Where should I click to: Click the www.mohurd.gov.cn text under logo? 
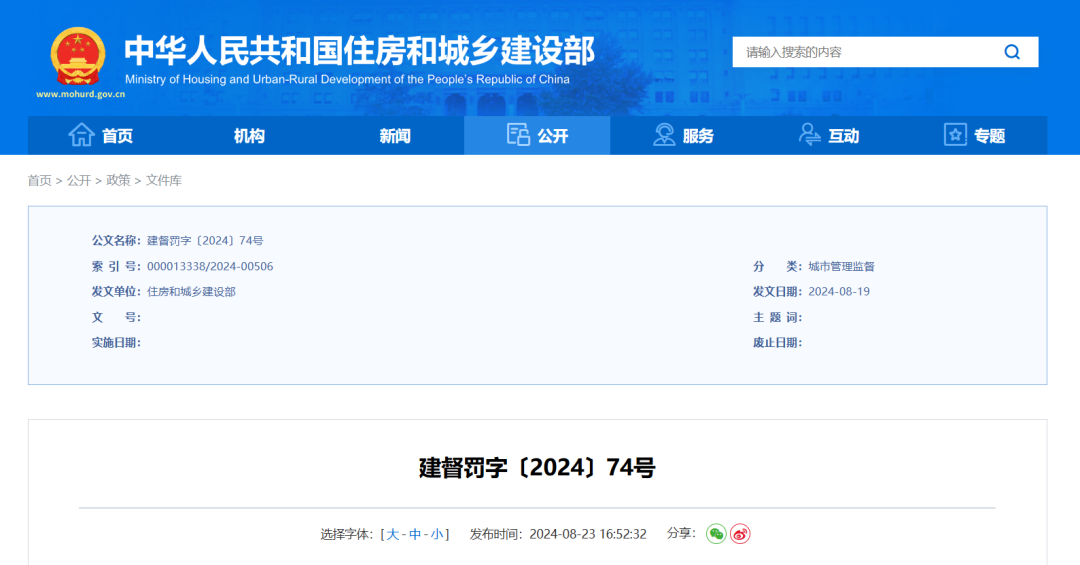tap(81, 94)
